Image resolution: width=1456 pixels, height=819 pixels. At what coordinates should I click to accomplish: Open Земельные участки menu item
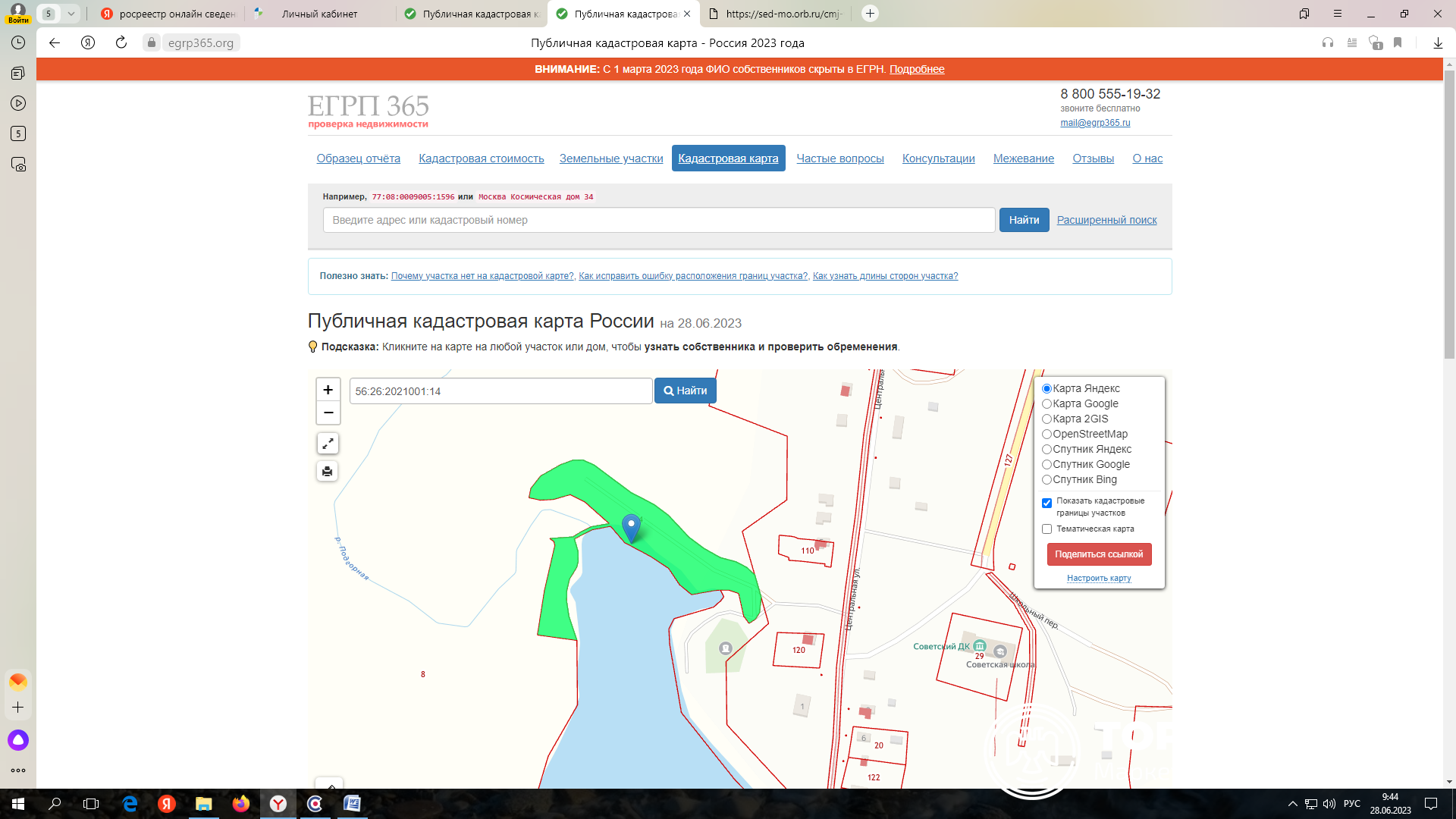click(x=610, y=158)
